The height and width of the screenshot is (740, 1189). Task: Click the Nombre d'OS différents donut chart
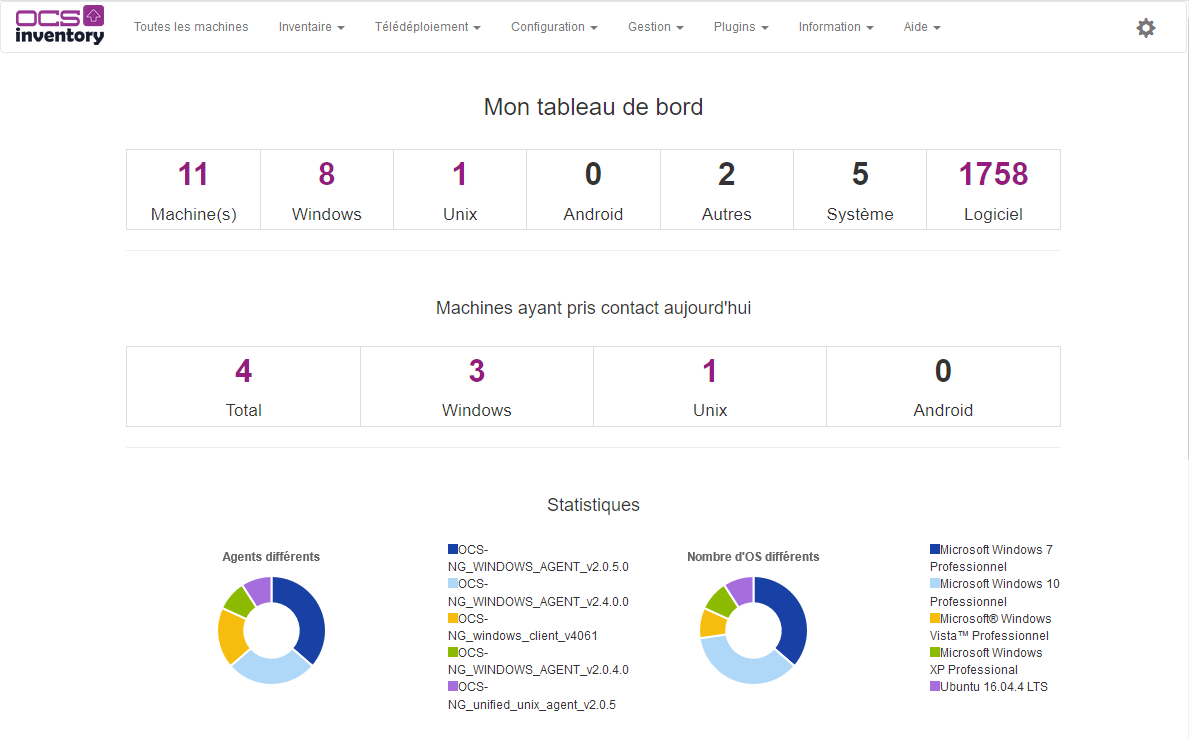[753, 630]
